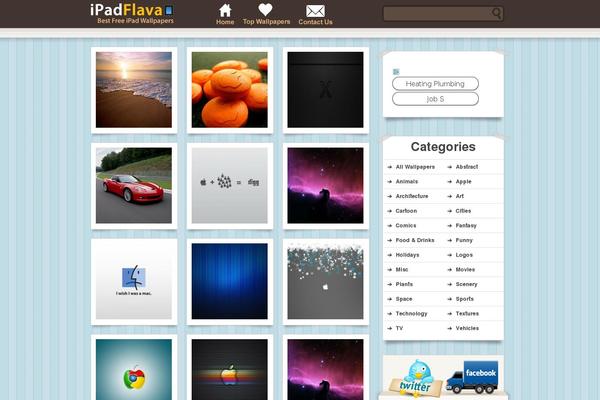Click the Home menu label
The image size is (600, 400).
coord(225,22)
